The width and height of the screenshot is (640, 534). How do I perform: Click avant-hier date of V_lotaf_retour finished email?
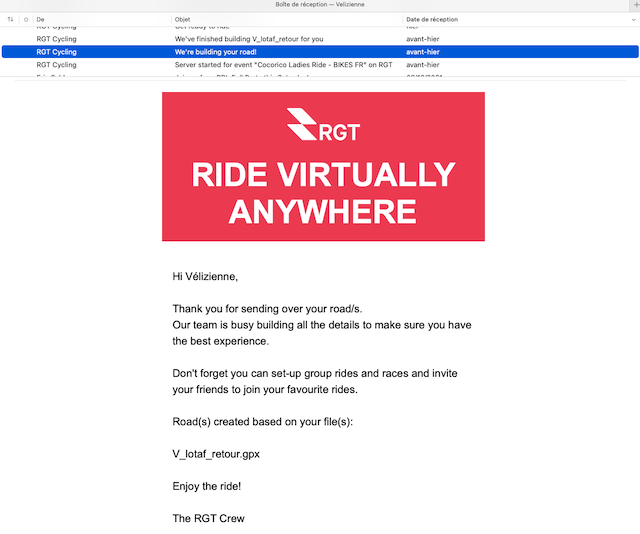click(x=422, y=39)
